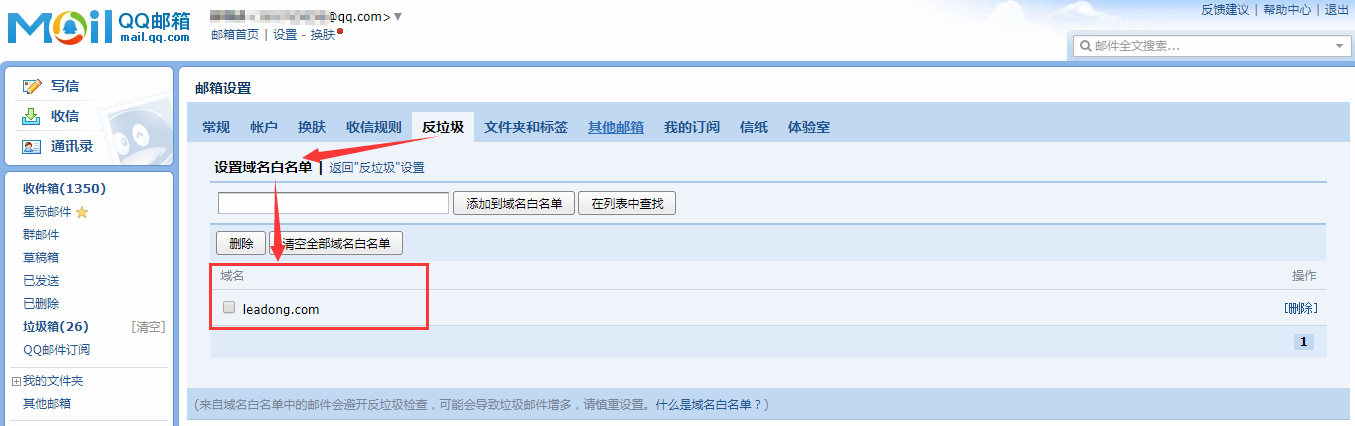Click the compose mail (写信) icon
1355x426 pixels.
tap(32, 87)
